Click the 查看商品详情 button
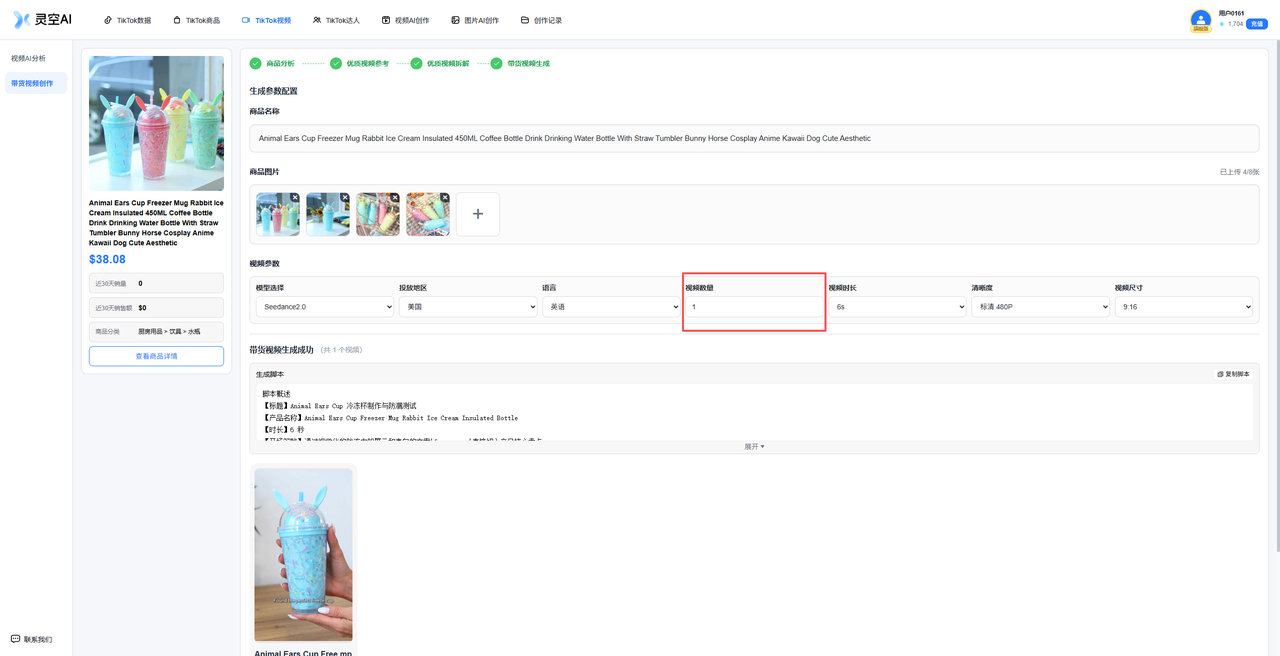This screenshot has width=1280, height=656. coord(156,356)
